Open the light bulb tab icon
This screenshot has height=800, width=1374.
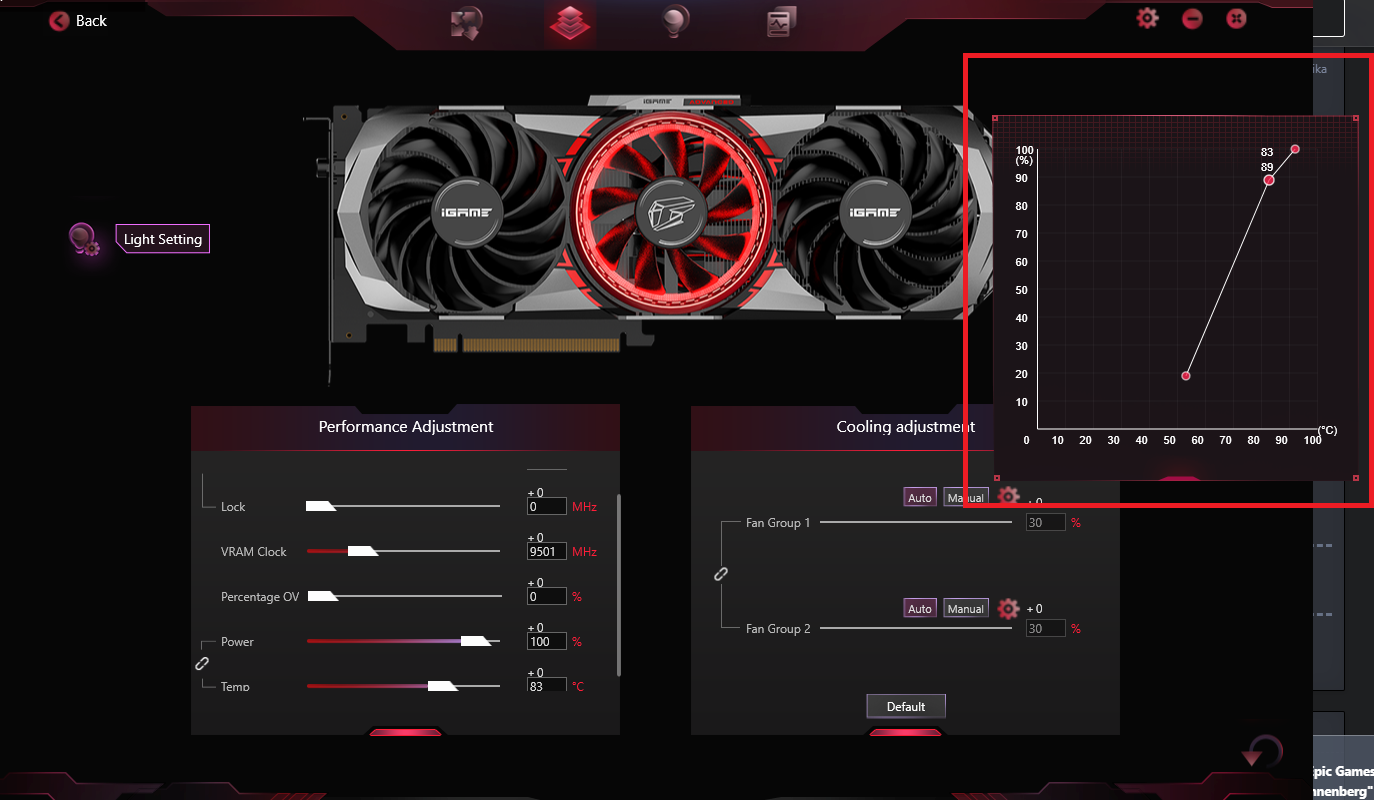pyautogui.click(x=677, y=21)
